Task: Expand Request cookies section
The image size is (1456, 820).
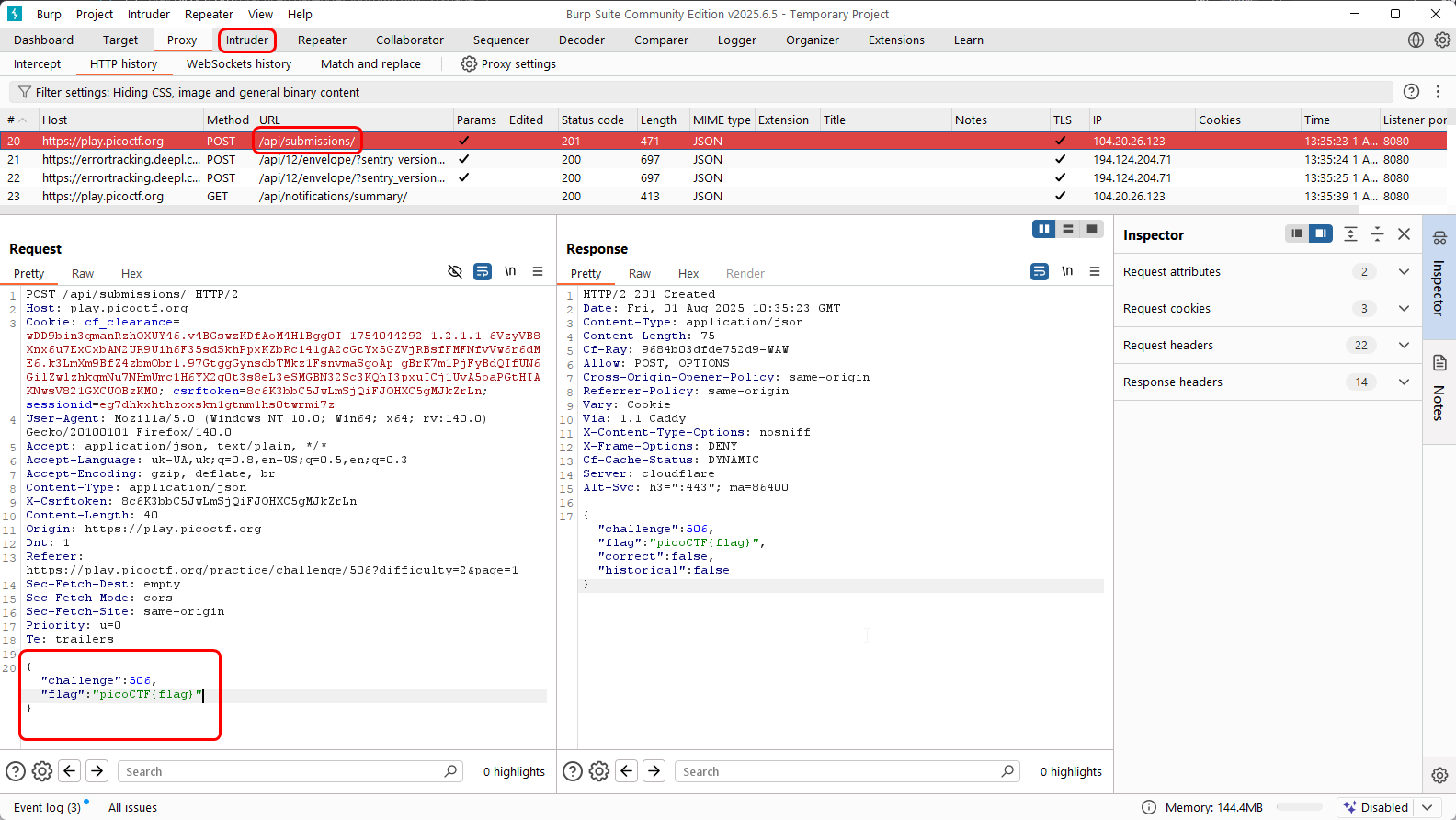Action: coord(1404,309)
